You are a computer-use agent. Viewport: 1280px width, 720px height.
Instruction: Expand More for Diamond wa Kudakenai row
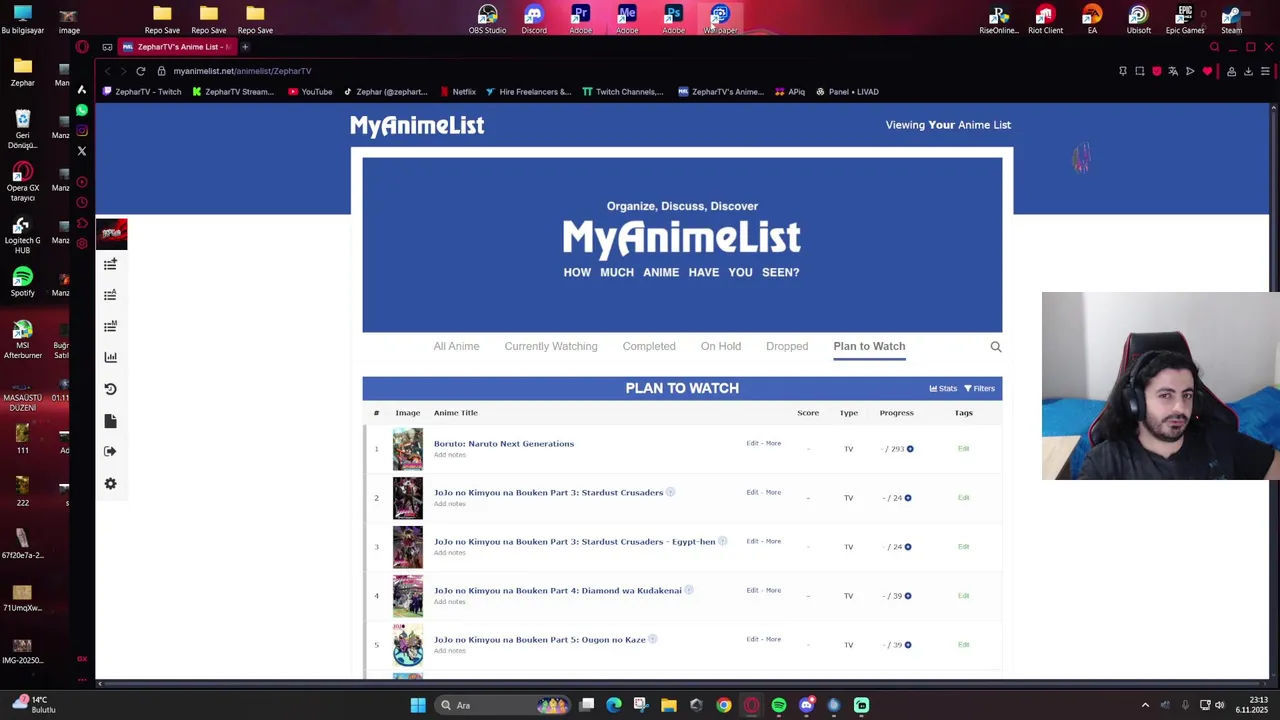click(x=773, y=590)
